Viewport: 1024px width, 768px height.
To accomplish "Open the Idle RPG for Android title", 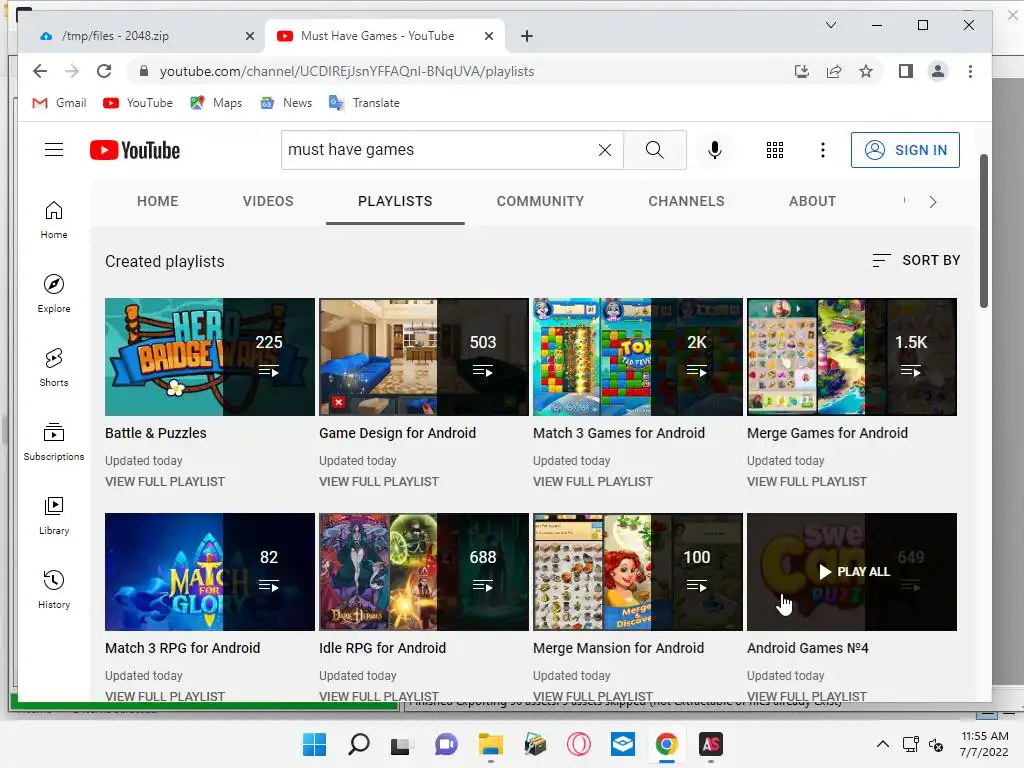I will [x=382, y=648].
